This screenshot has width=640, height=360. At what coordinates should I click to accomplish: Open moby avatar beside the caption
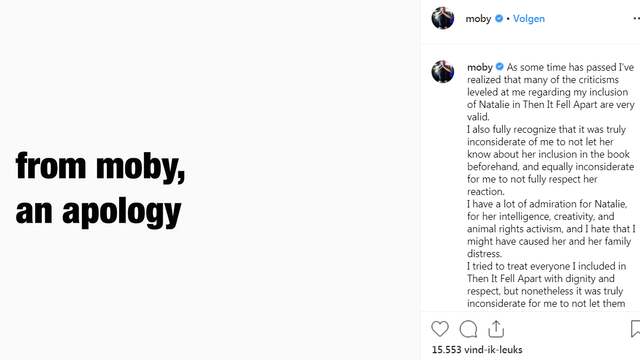click(x=443, y=71)
